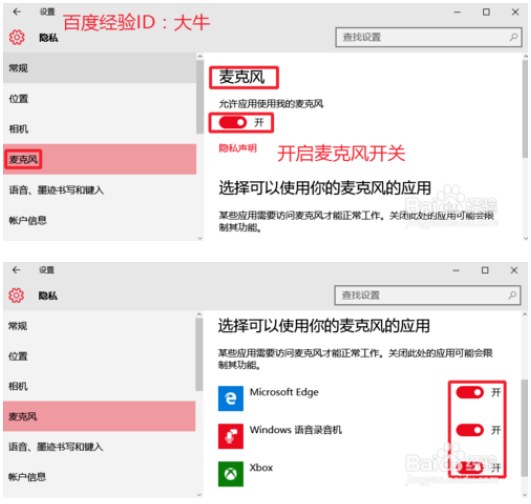Select 帐户信息 in top window sidebar
The width and height of the screenshot is (531, 504).
click(100, 220)
